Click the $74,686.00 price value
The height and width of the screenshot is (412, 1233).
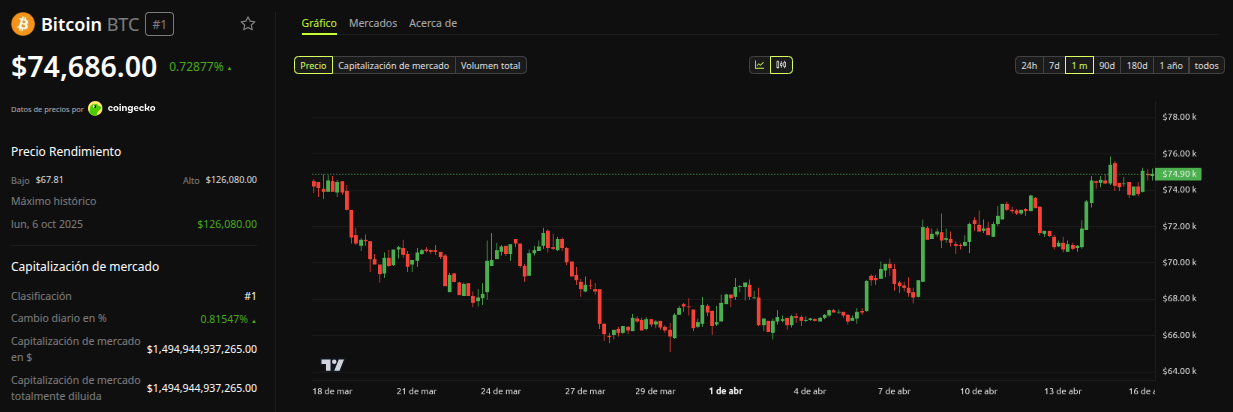tap(84, 67)
